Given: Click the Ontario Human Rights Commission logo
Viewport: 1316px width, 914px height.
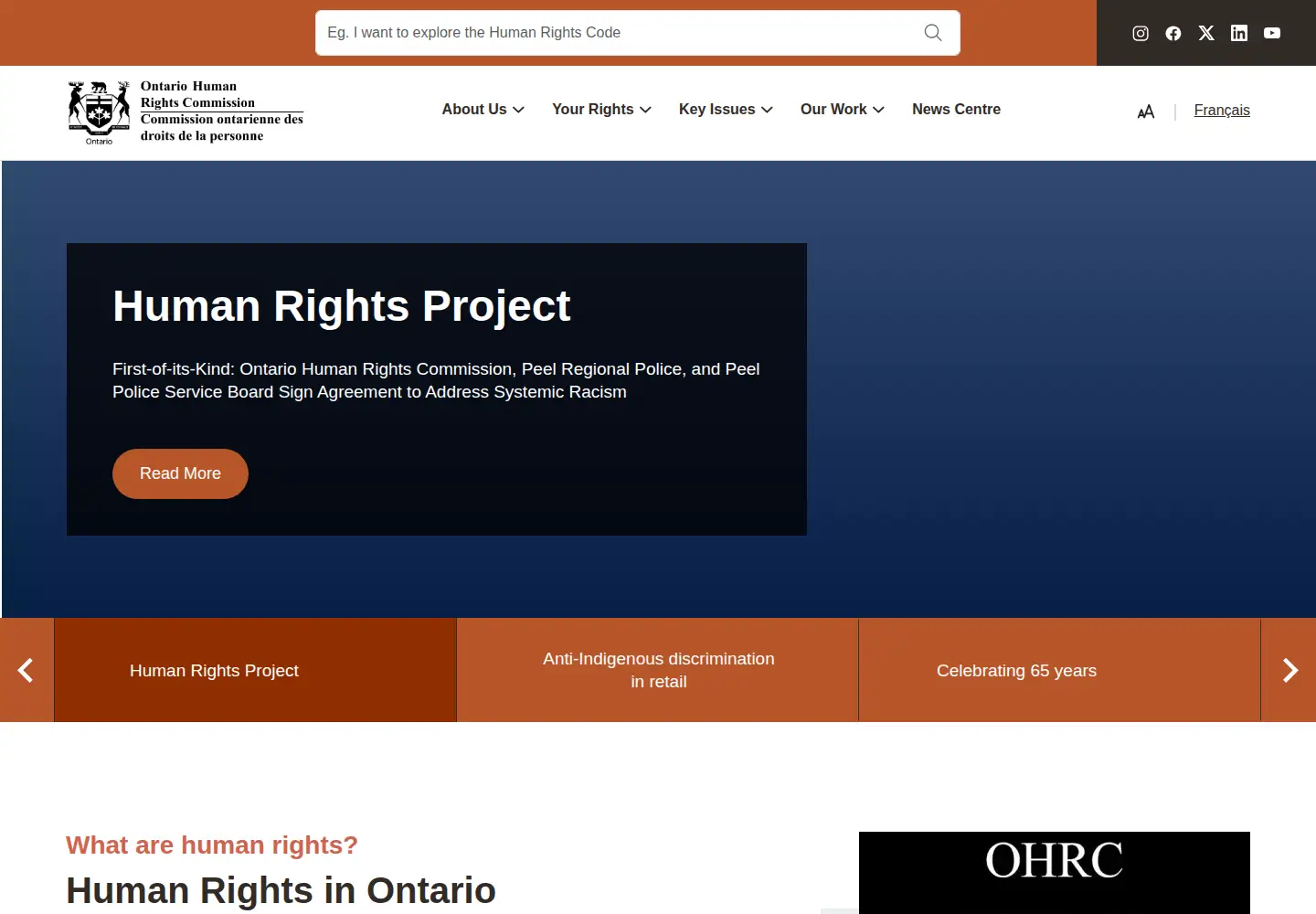Looking at the screenshot, I should (186, 112).
